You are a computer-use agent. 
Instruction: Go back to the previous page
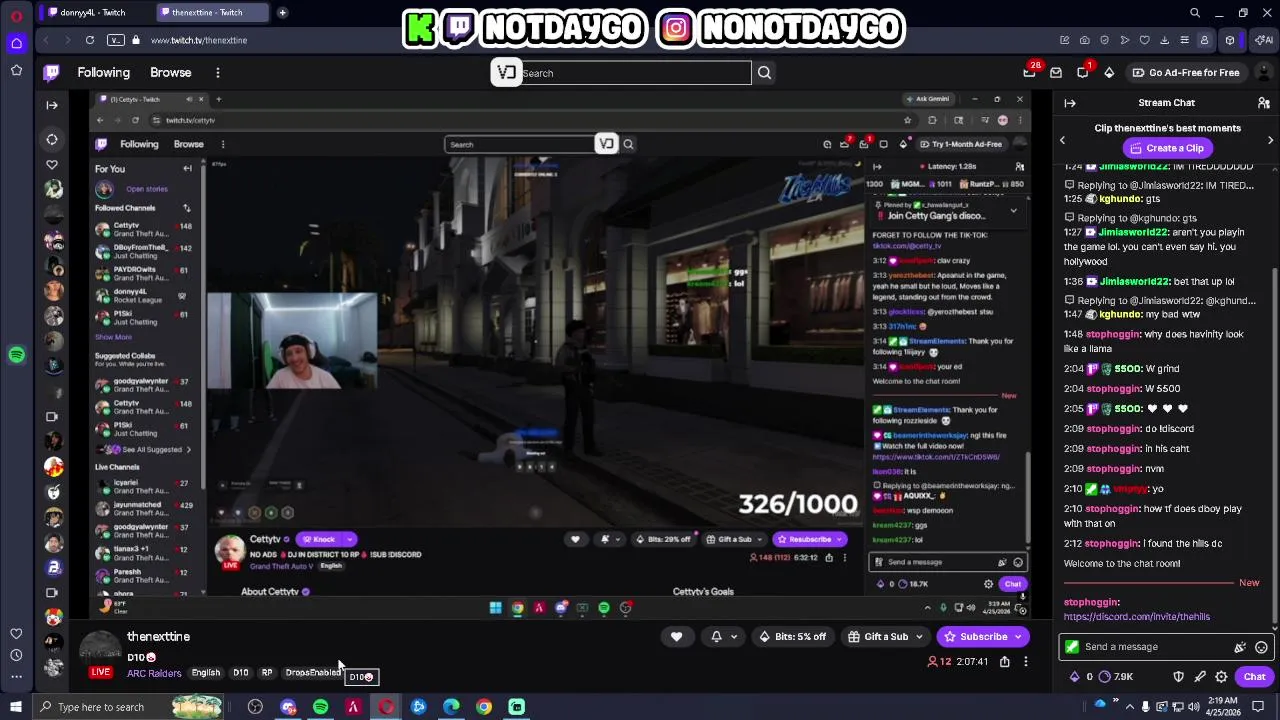(x=45, y=40)
